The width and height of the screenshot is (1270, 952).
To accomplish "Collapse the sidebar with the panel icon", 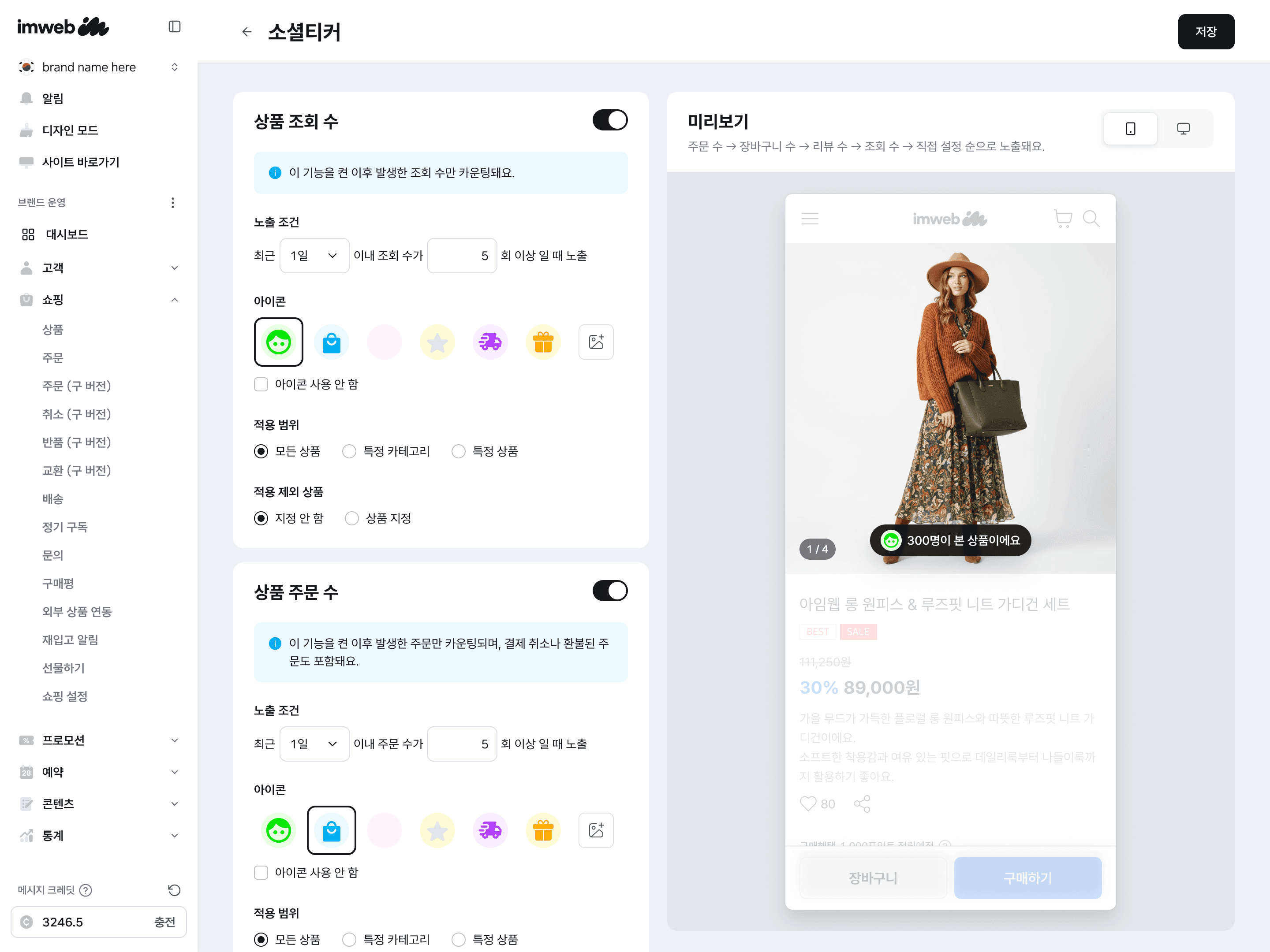I will click(175, 26).
